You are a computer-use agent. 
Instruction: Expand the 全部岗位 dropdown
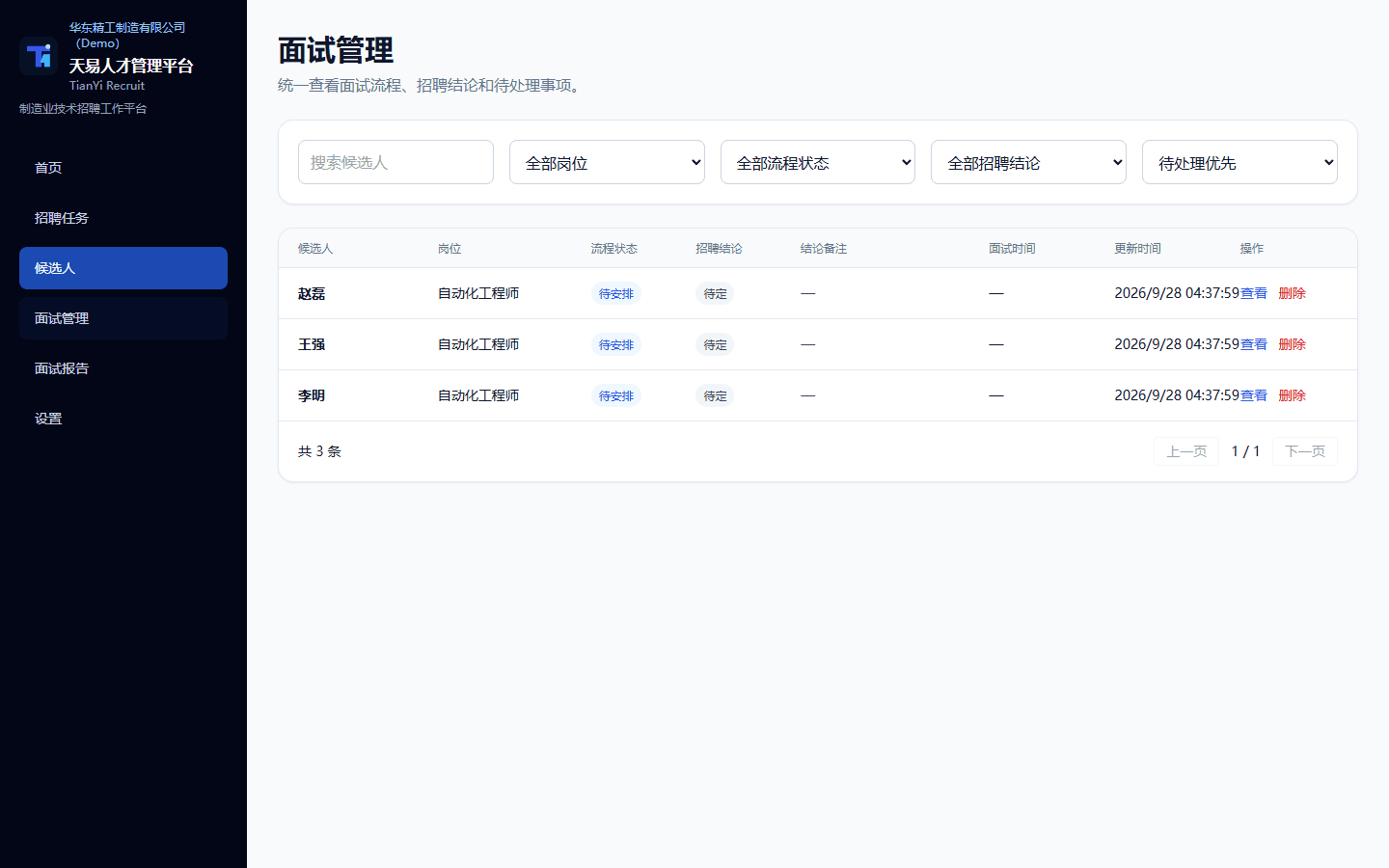607,162
